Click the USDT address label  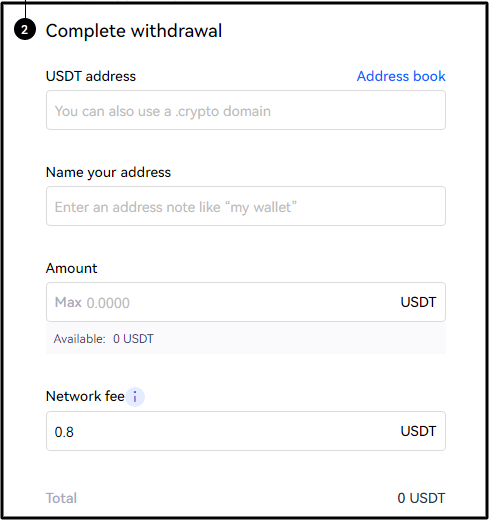(x=91, y=76)
